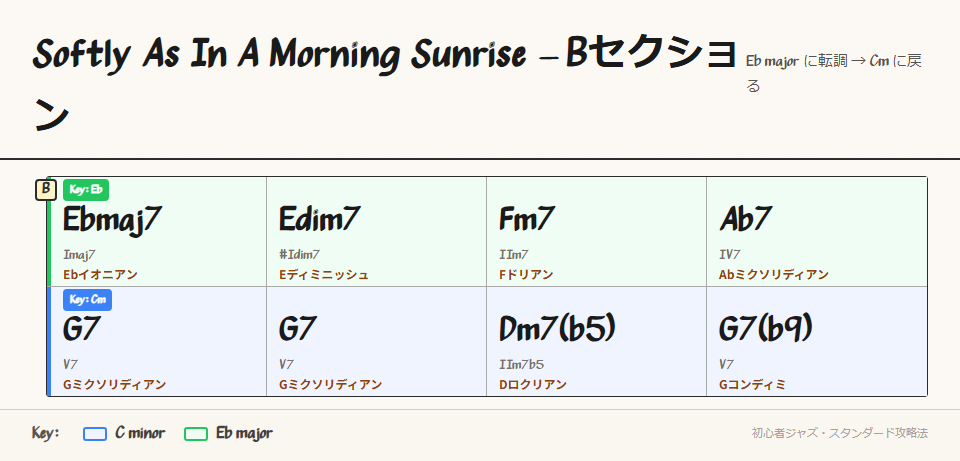Choose the G7(b9) chord name

click(766, 329)
